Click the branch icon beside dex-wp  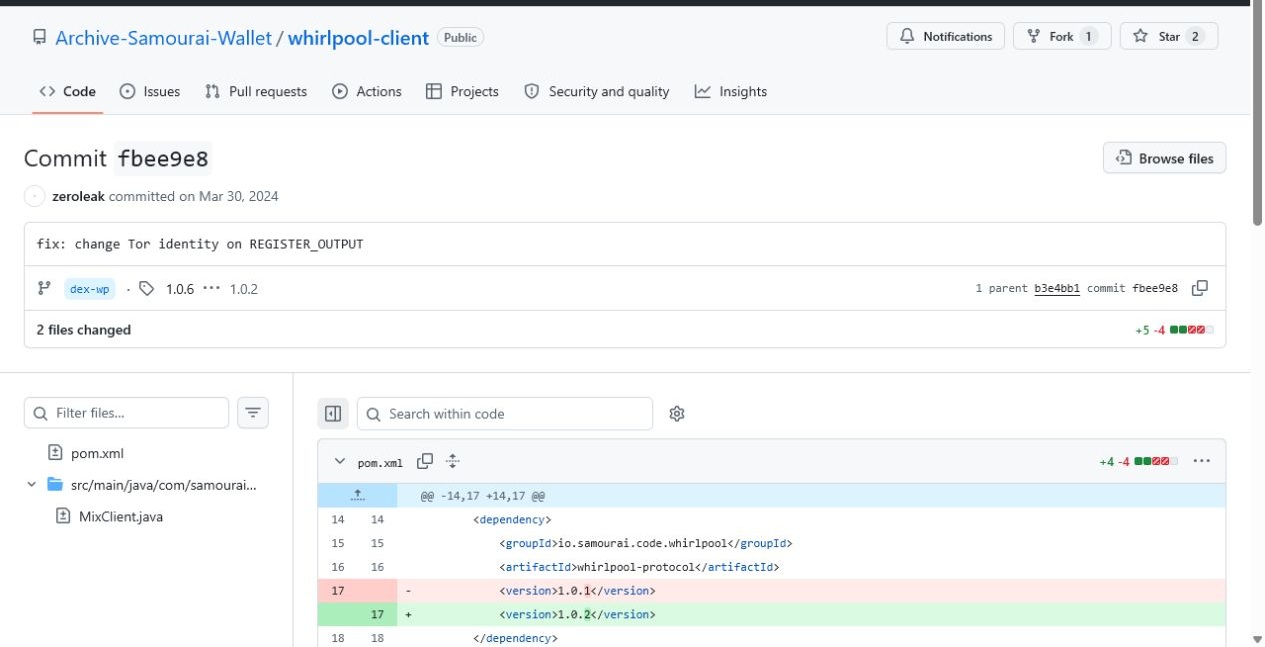[x=43, y=289]
